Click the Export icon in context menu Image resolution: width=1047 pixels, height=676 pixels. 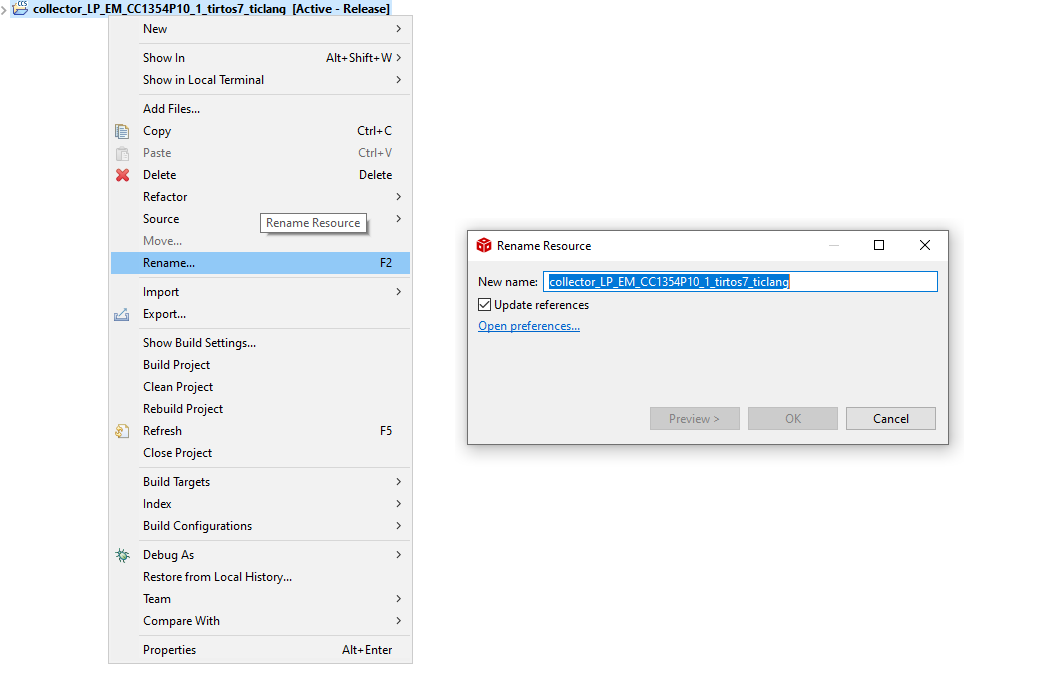pos(122,314)
